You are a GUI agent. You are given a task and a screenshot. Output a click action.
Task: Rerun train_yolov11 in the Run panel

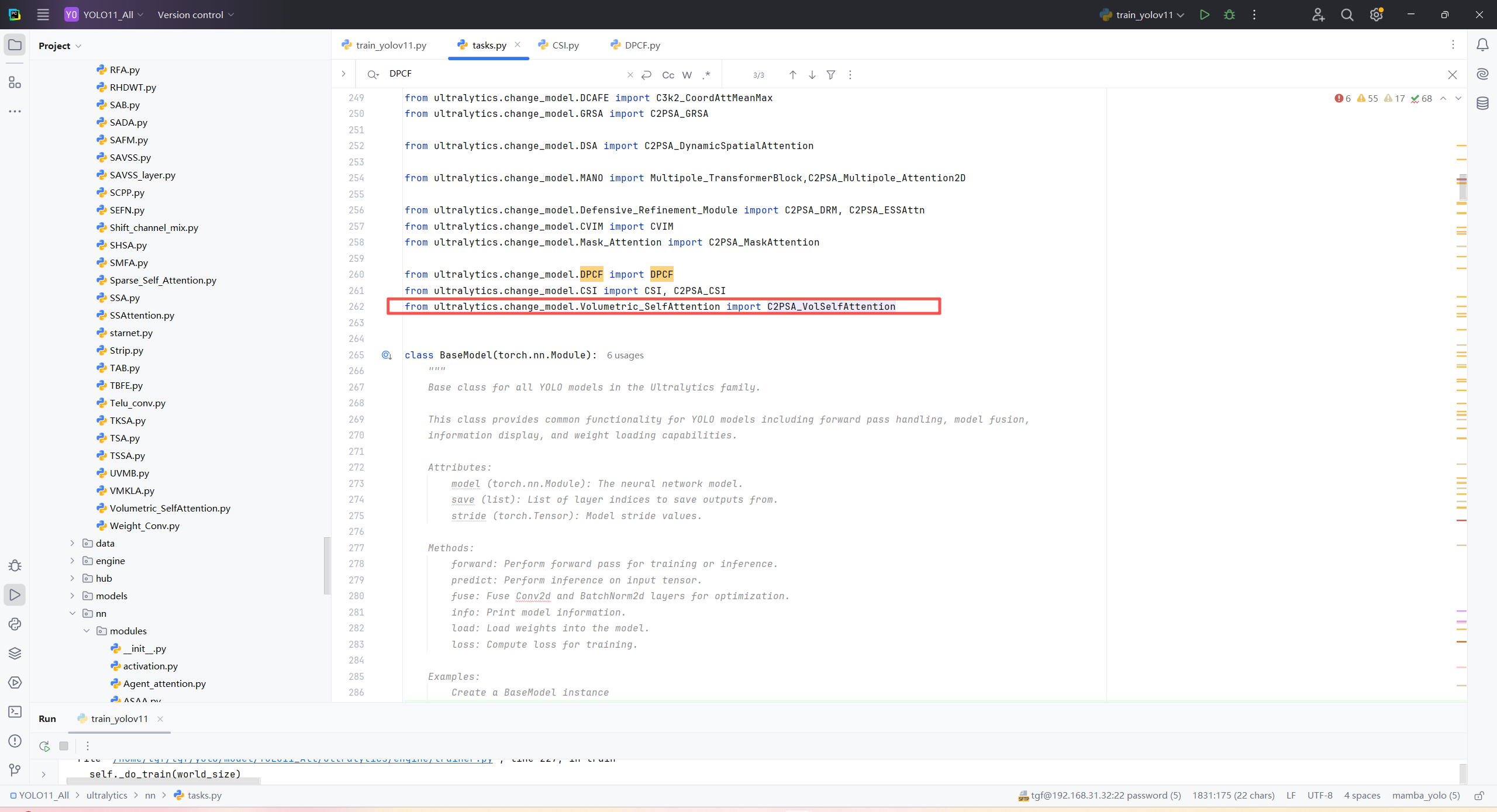pyautogui.click(x=44, y=746)
